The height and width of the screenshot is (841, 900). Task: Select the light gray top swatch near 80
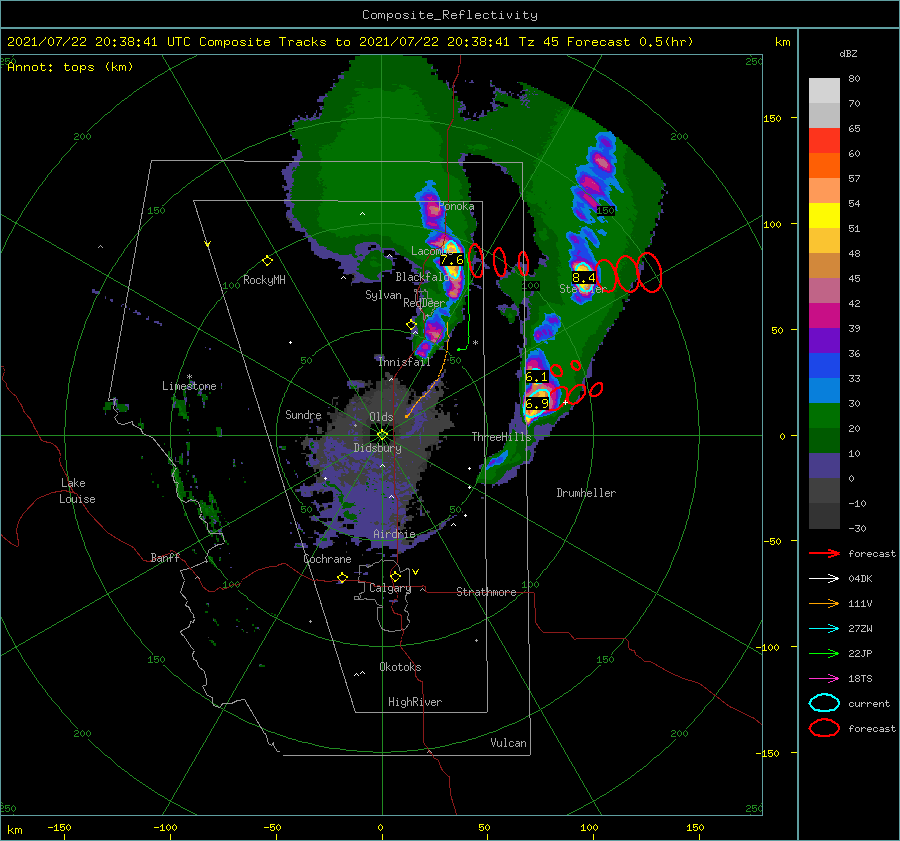824,91
